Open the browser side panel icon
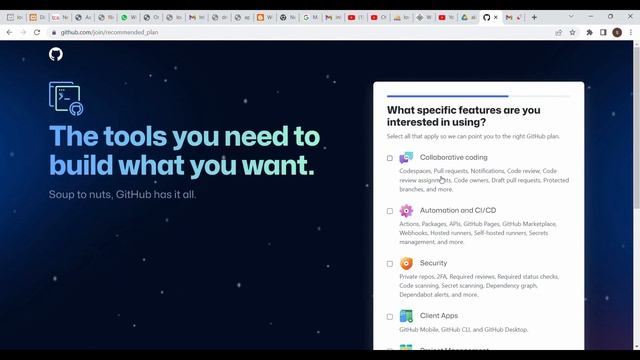 tap(603, 33)
